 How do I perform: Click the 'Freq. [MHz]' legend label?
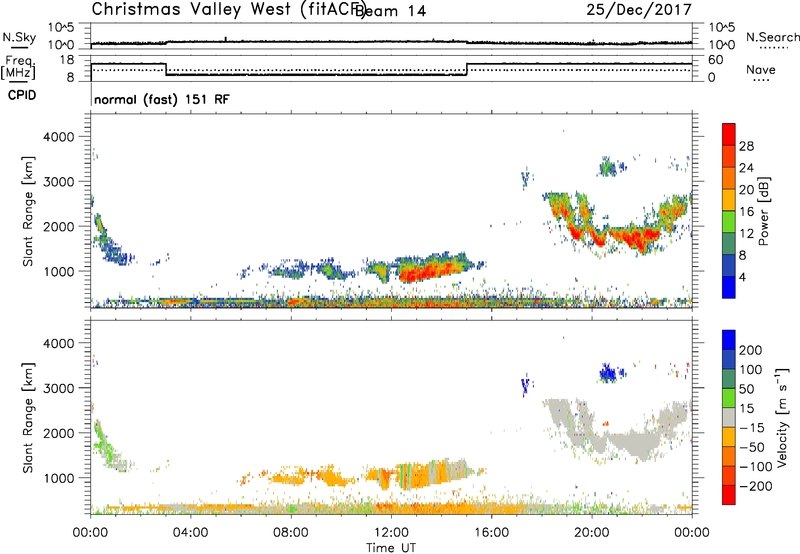pos(18,68)
